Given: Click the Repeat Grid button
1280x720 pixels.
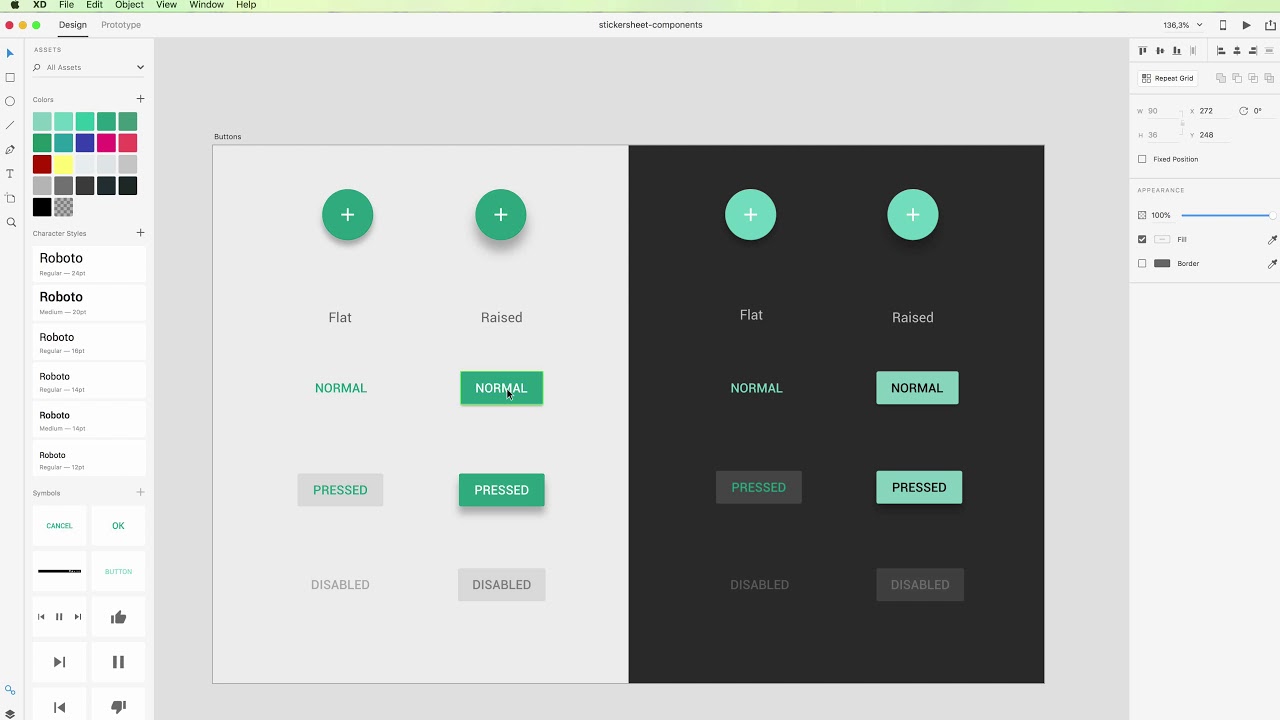Looking at the screenshot, I should click(x=1167, y=78).
